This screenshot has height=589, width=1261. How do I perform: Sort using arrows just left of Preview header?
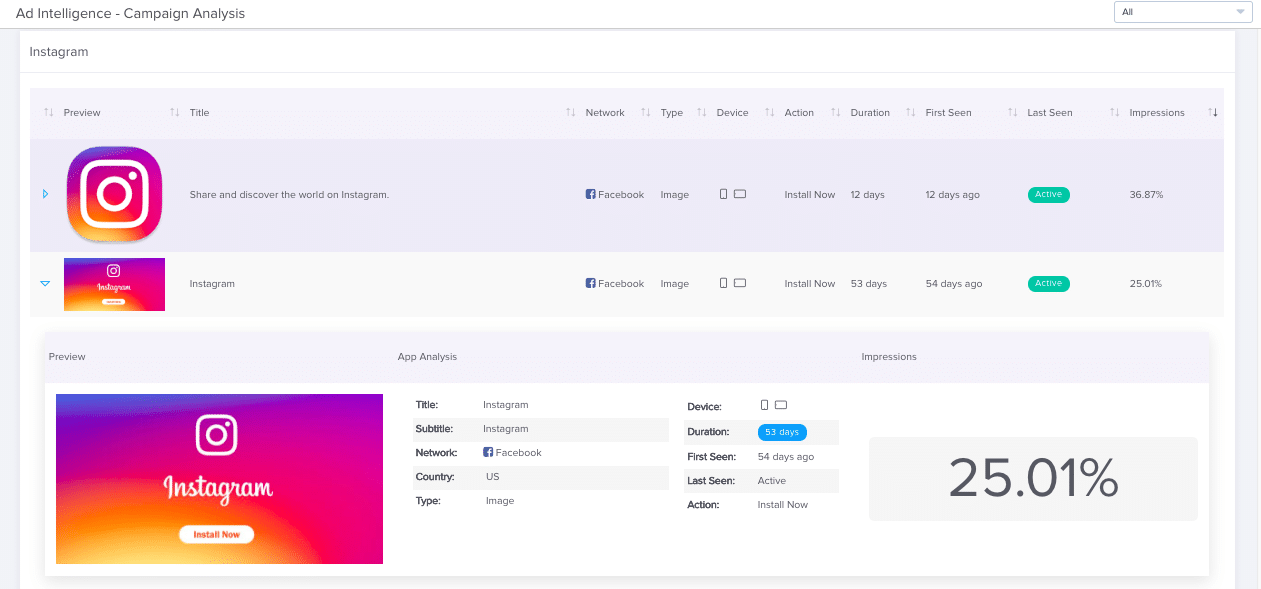pos(49,113)
